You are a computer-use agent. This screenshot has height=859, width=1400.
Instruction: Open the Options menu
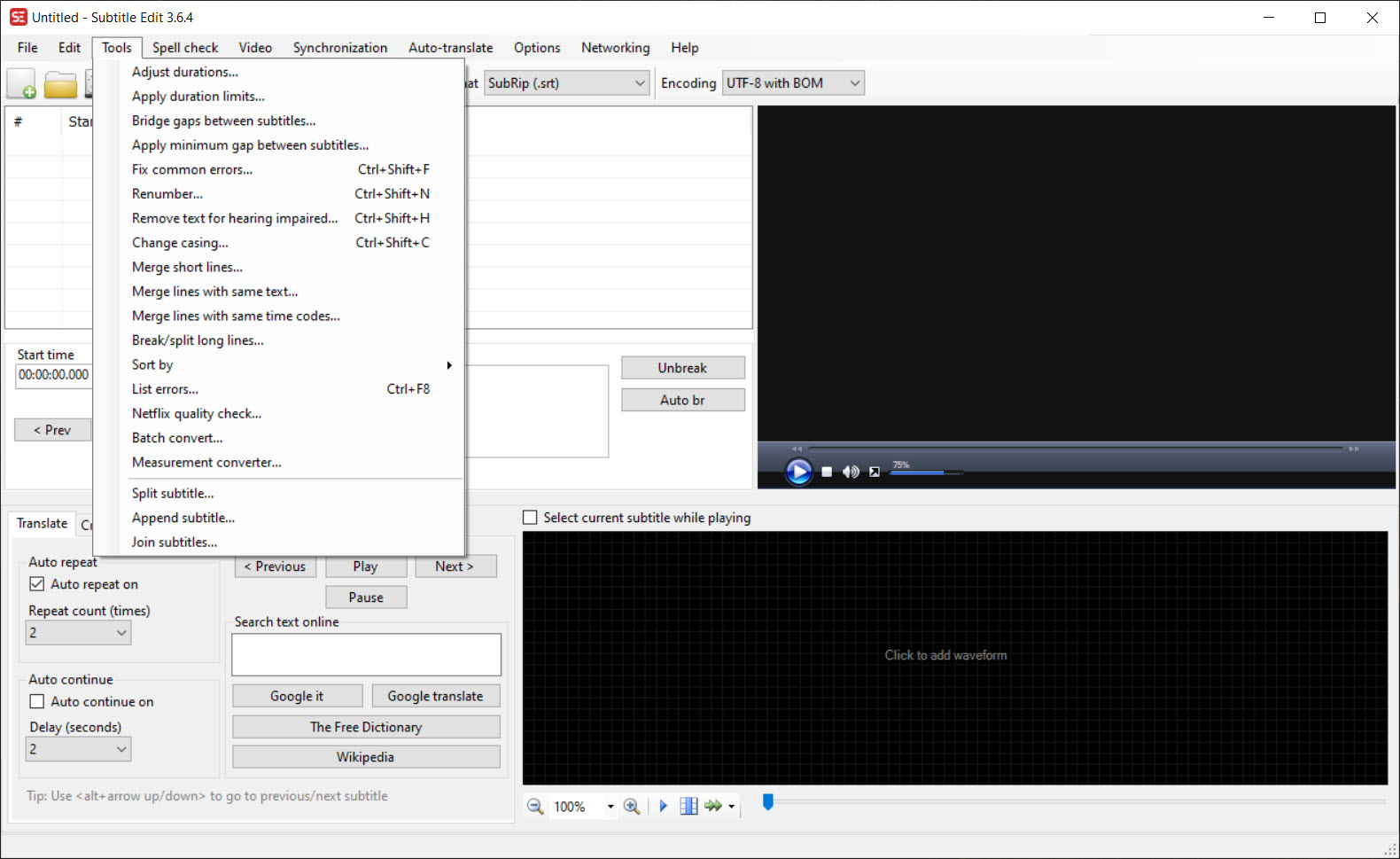pyautogui.click(x=537, y=48)
